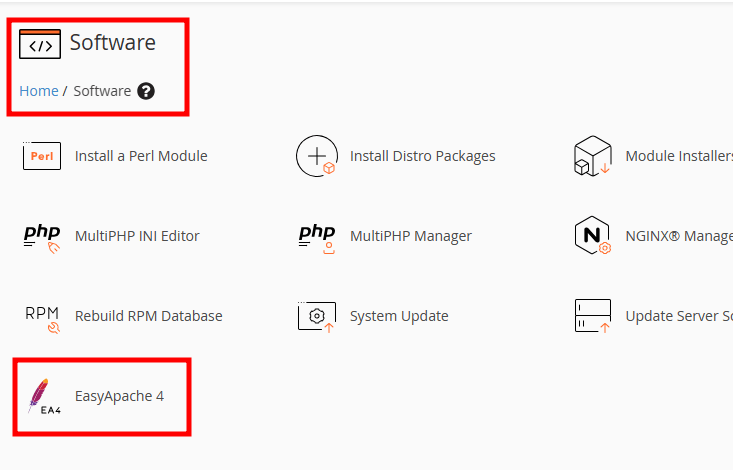Screen dimensions: 733x470
Task: Open Rebuild RPM Database
Action: coord(149,316)
